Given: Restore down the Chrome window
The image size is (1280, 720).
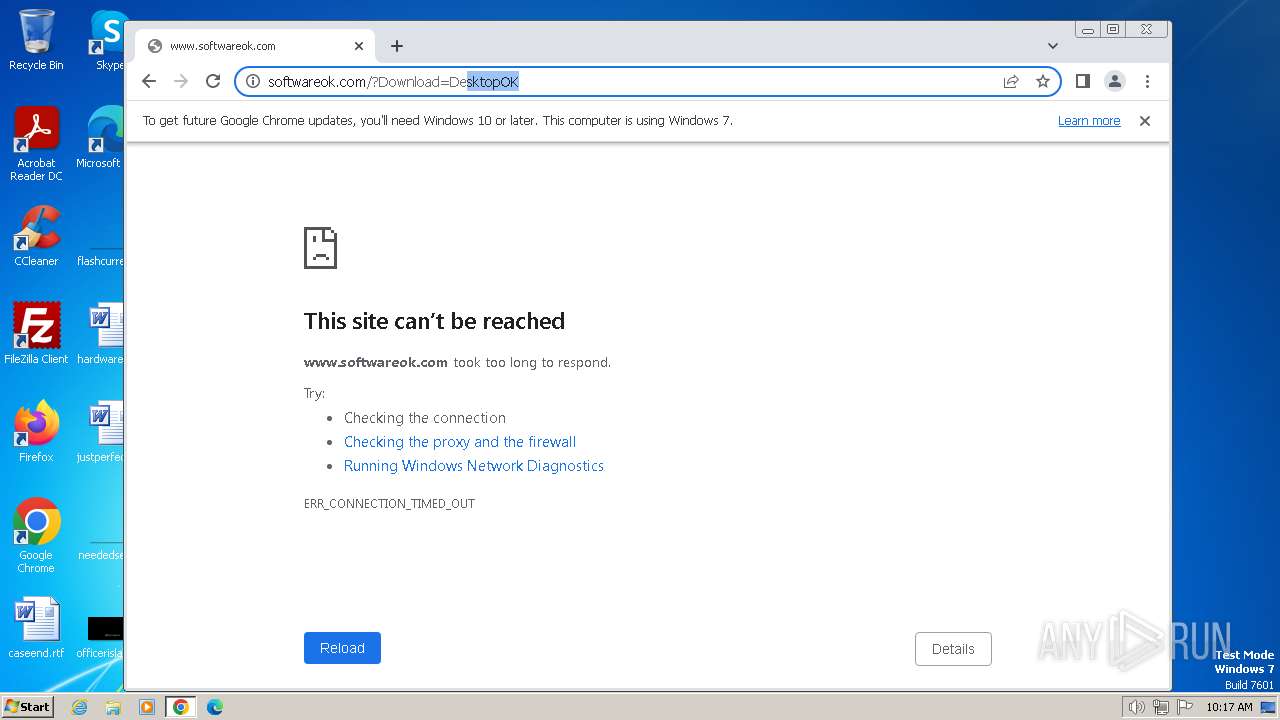Looking at the screenshot, I should [1113, 30].
